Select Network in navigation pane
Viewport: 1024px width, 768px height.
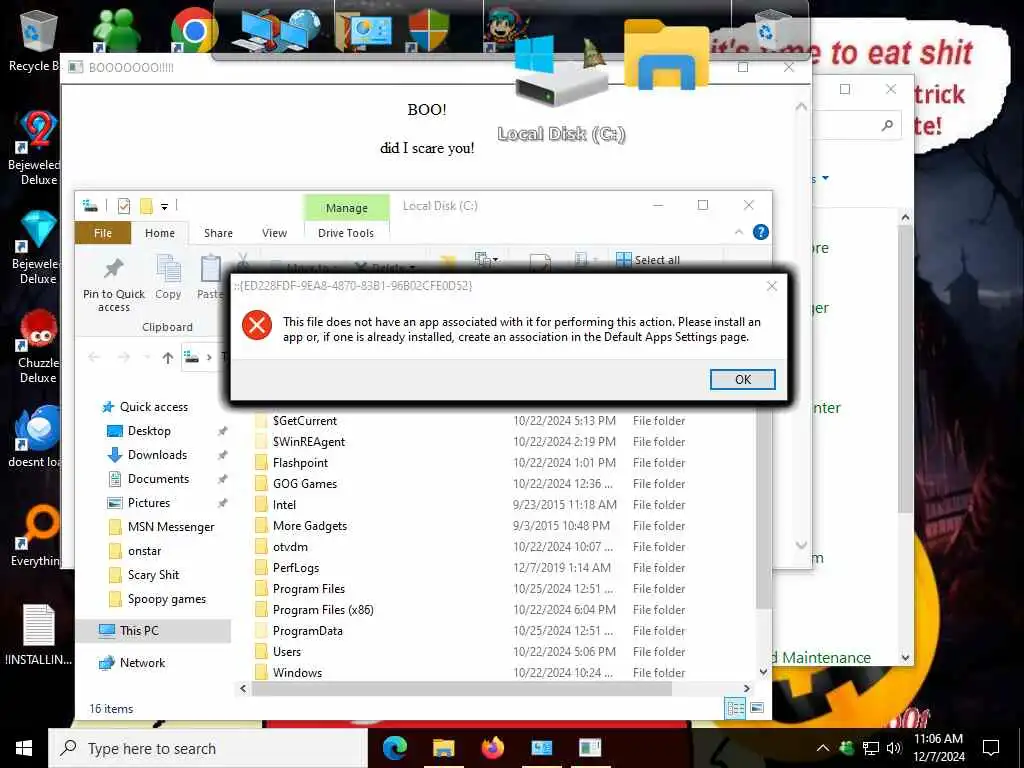(142, 663)
